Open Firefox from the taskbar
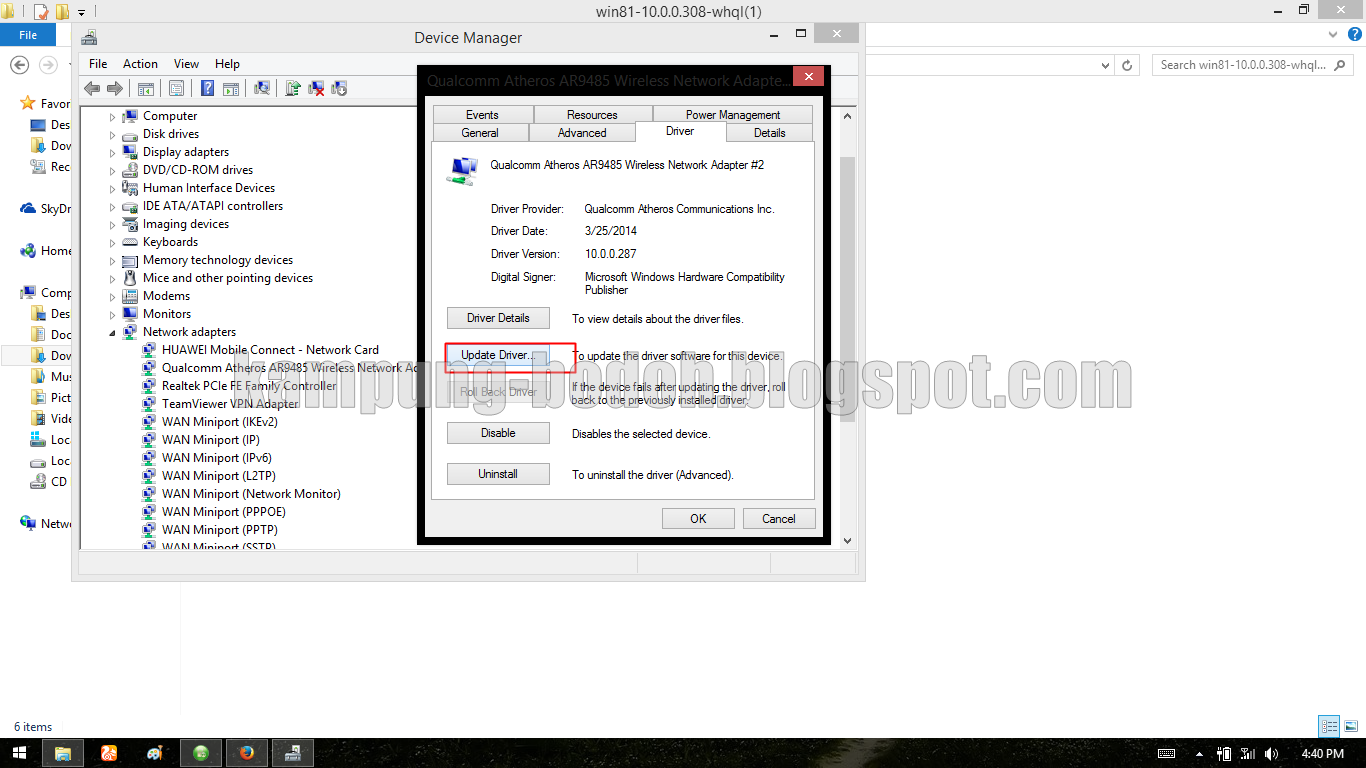This screenshot has height=768, width=1366. click(x=246, y=753)
